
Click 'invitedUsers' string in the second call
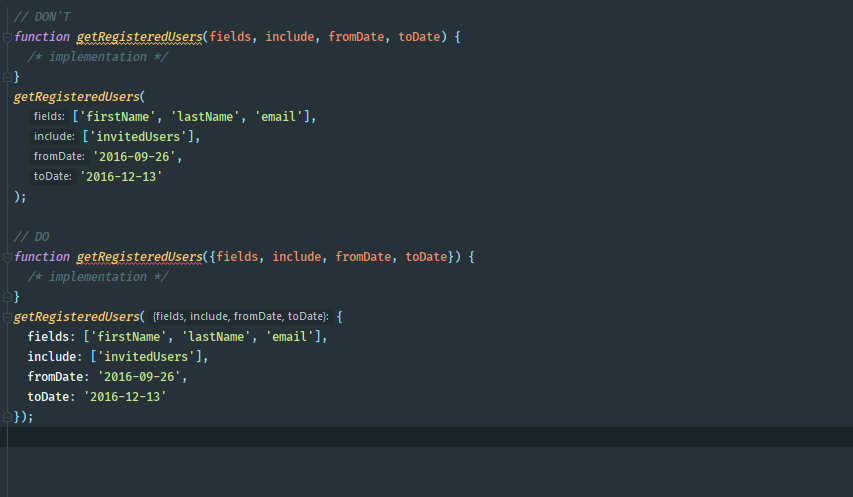[x=141, y=357]
